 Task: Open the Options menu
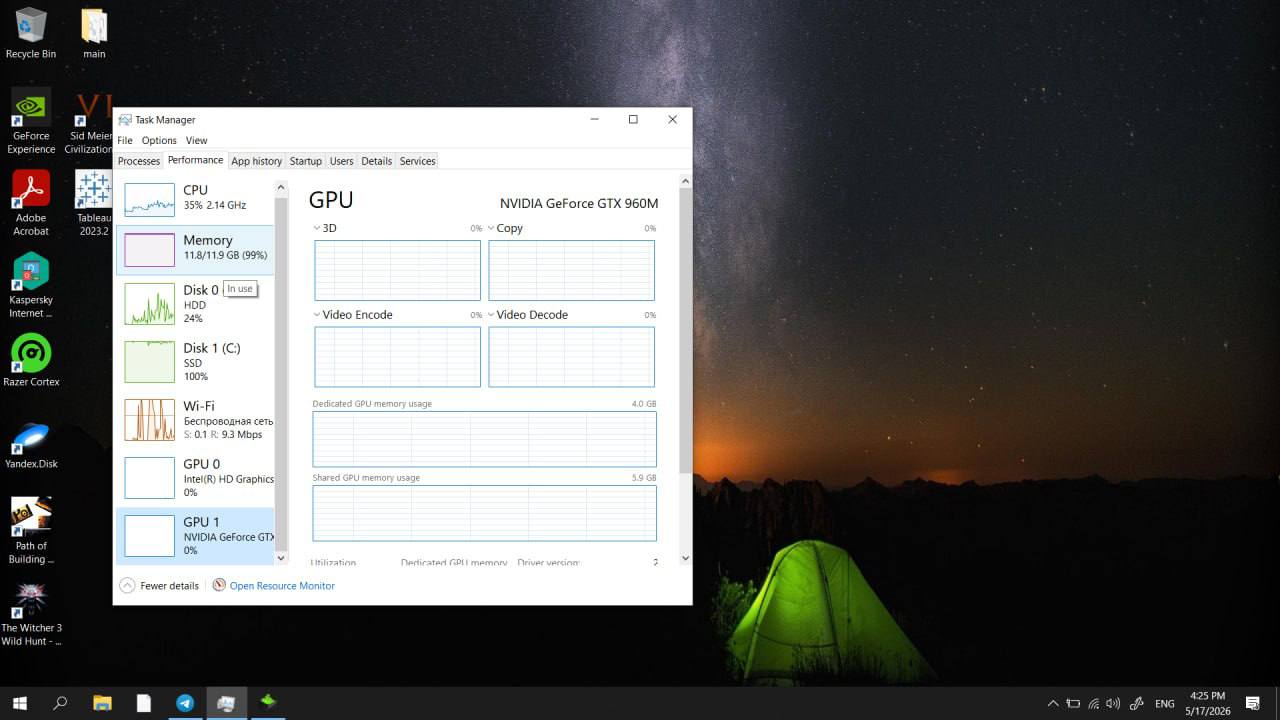coord(159,140)
